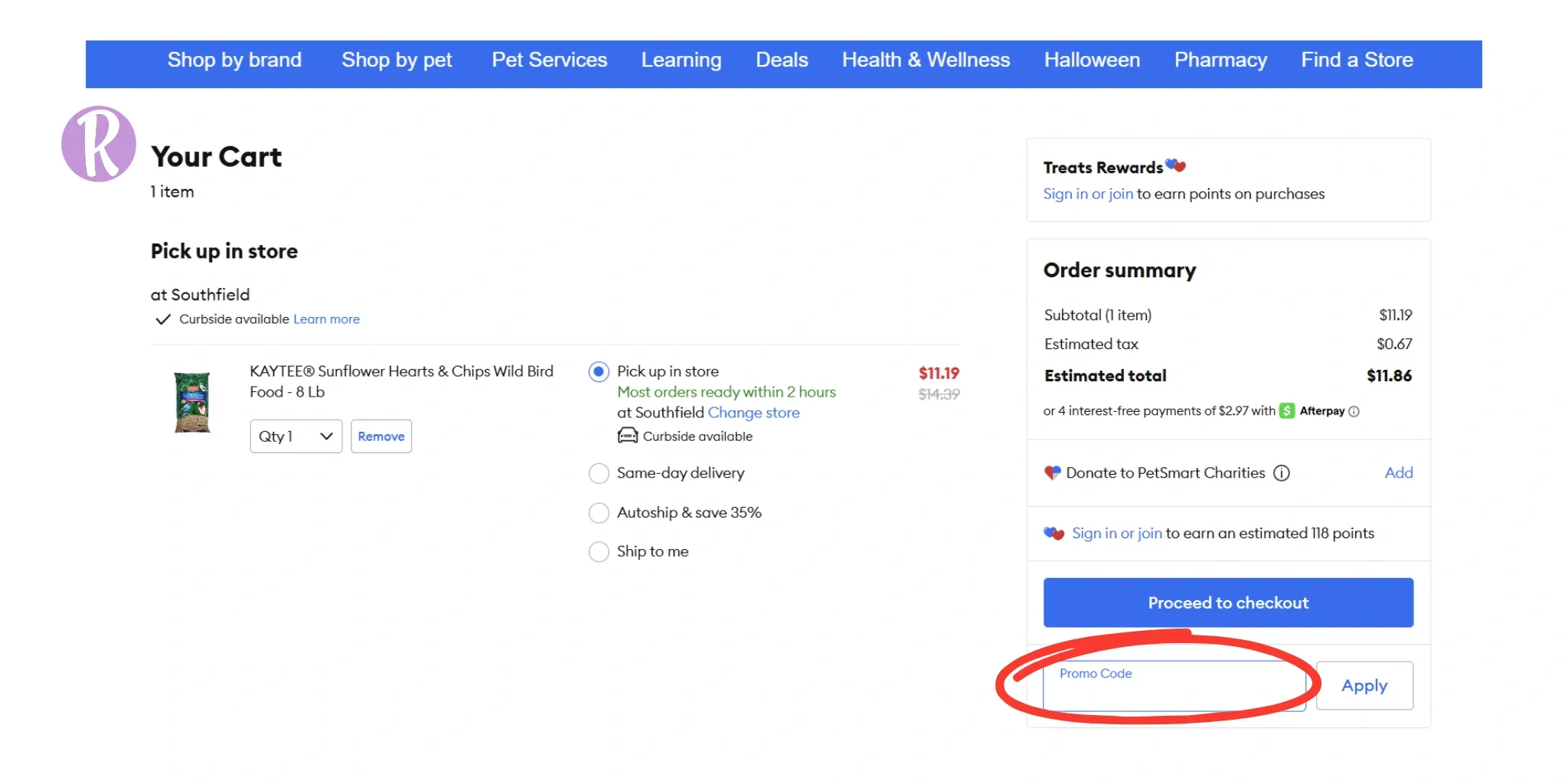Image resolution: width=1568 pixels, height=784 pixels.
Task: Go to the Pharmacy page
Action: point(1220,60)
